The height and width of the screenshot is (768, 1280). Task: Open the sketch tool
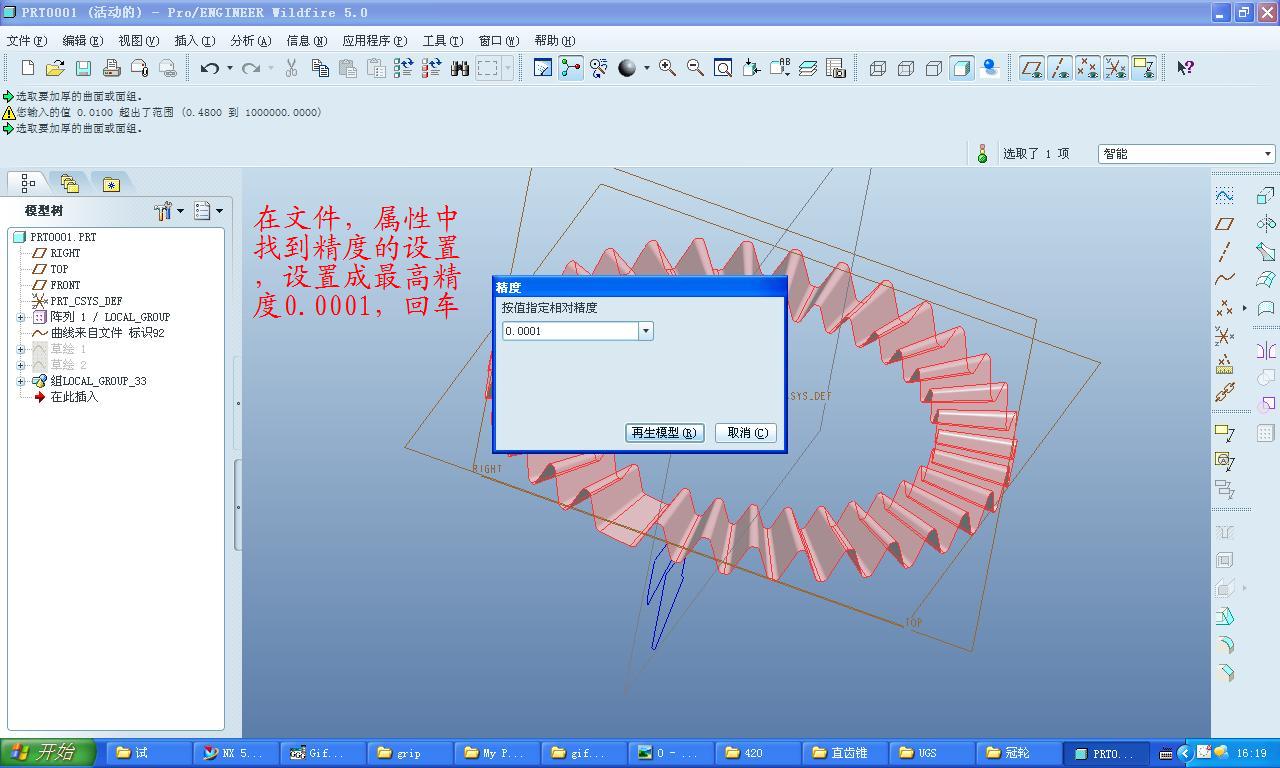pyautogui.click(x=1224, y=195)
